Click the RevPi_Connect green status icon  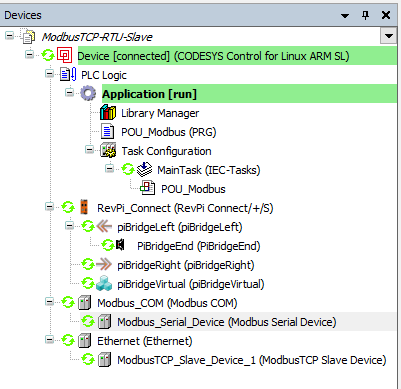68,208
